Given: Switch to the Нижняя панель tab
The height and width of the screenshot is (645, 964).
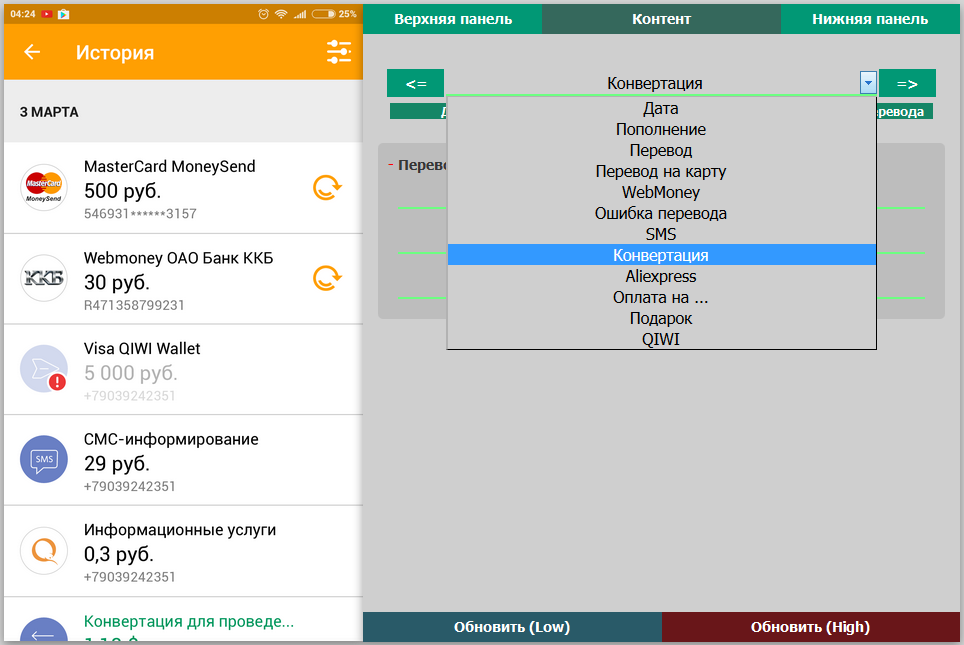Looking at the screenshot, I should tap(869, 19).
